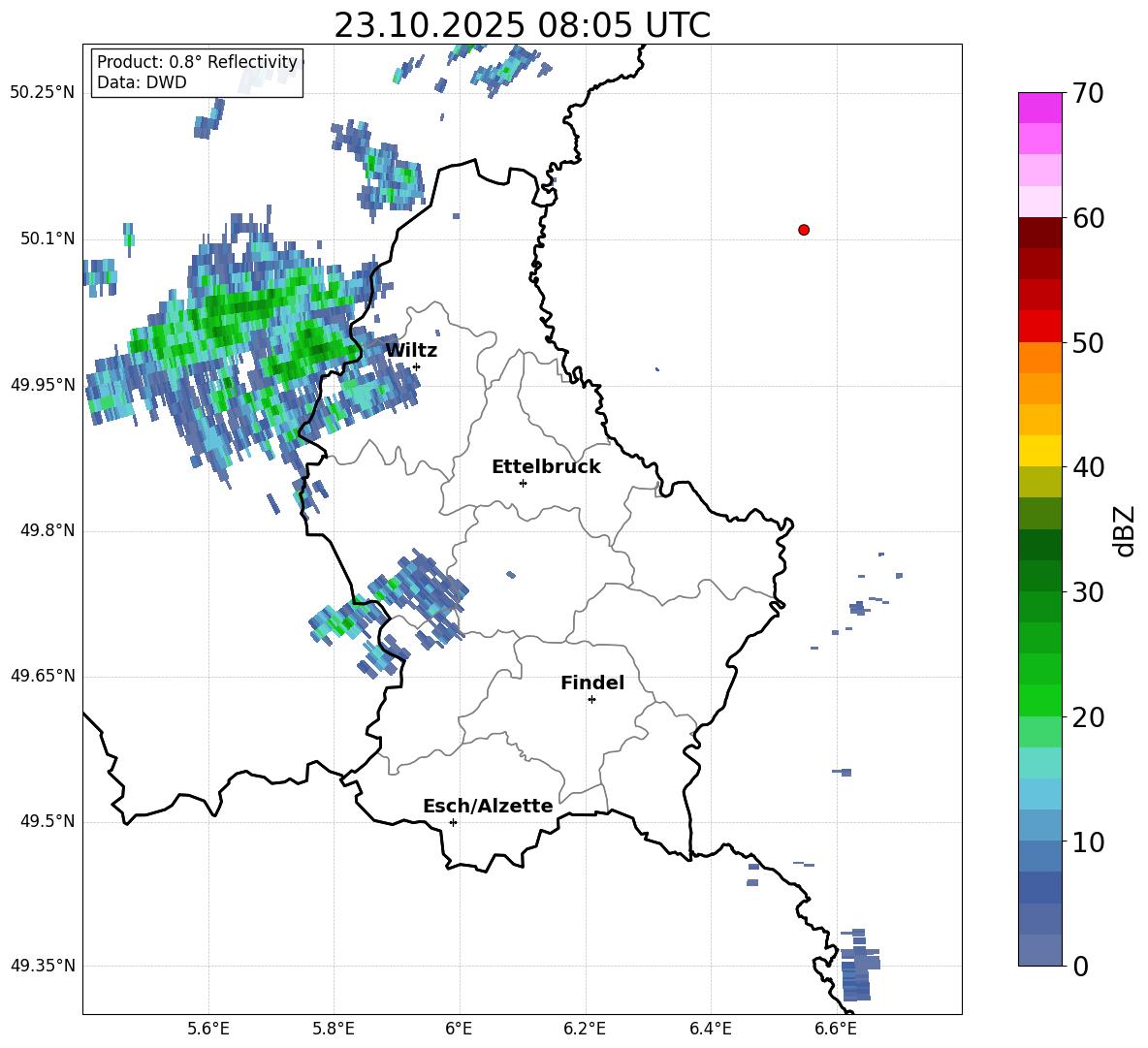The image size is (1148, 1048).
Task: Click the colorbar tick value 70
Action: 1088,94
